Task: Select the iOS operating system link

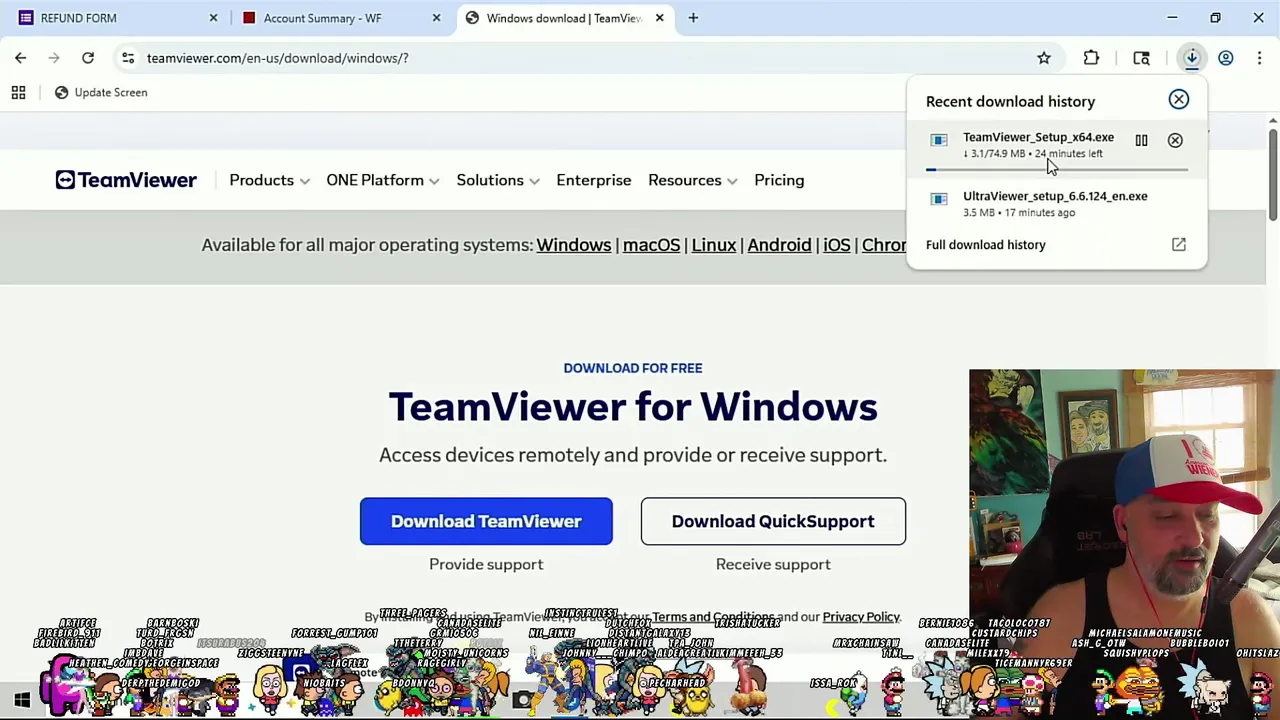Action: tap(837, 245)
